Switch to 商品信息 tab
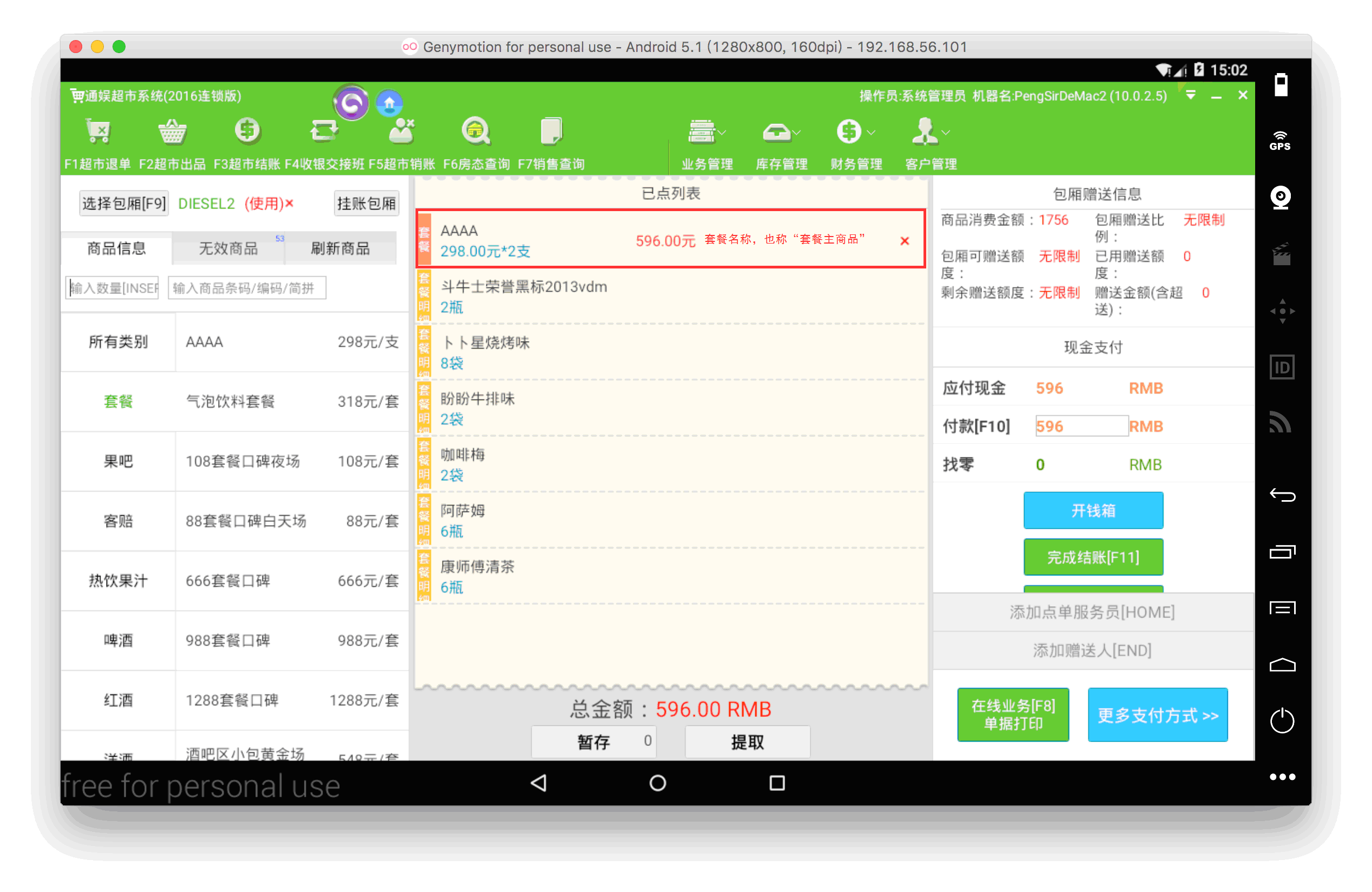1372x892 pixels. [116, 248]
